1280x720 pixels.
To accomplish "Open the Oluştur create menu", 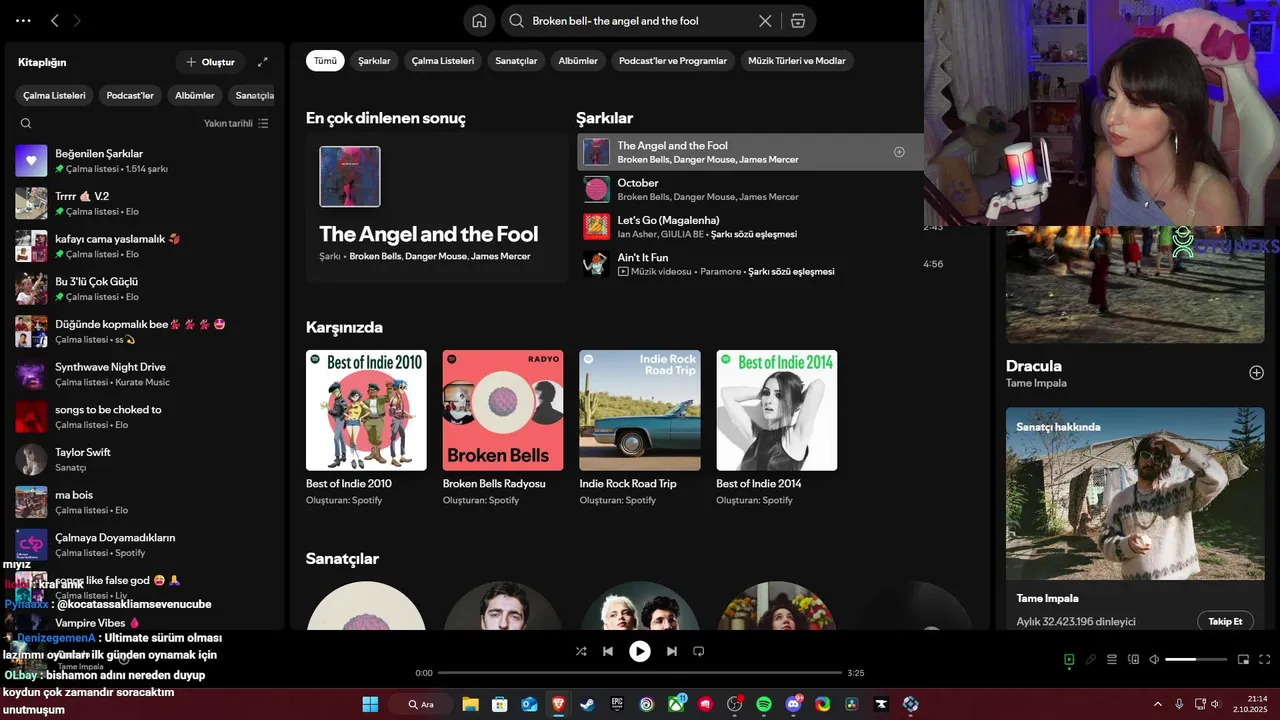I will point(210,62).
